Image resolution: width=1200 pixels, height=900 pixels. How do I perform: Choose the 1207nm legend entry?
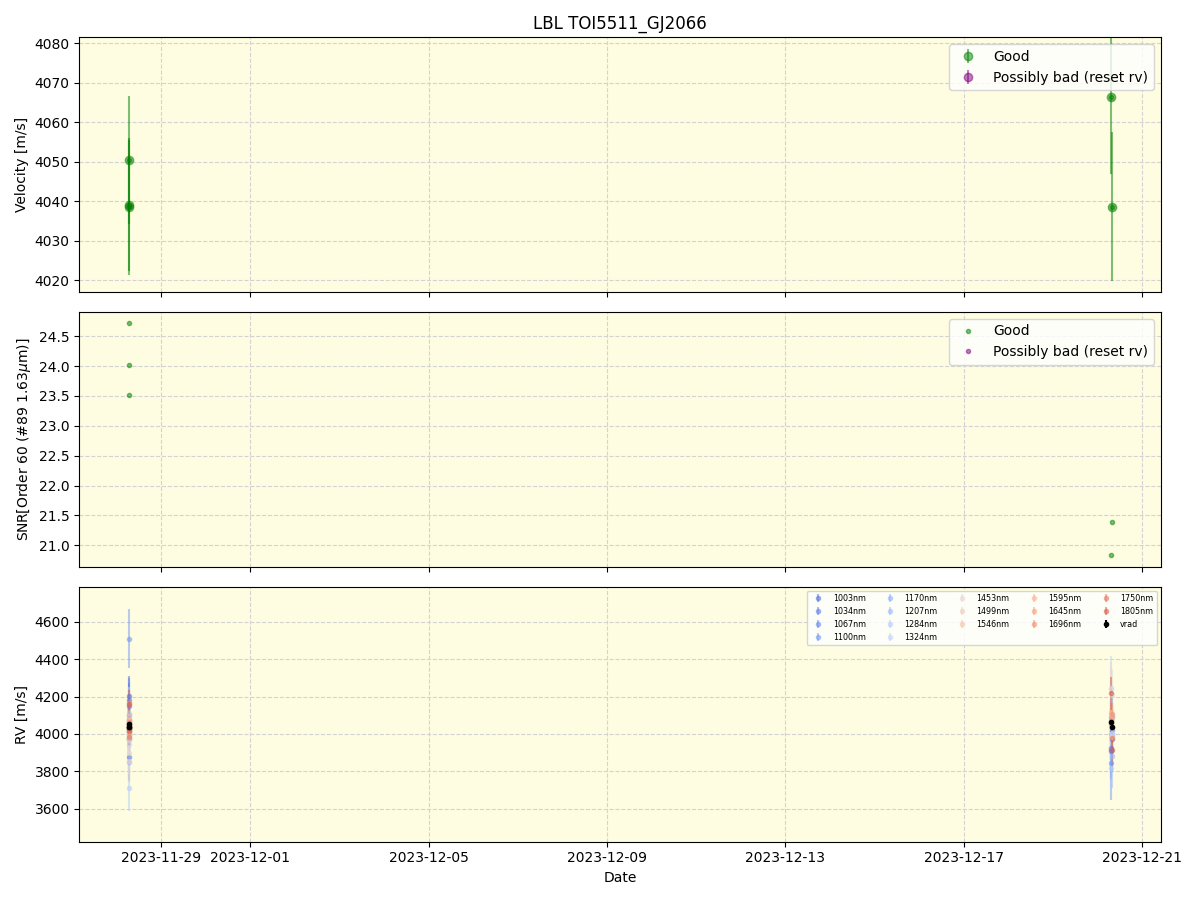tap(911, 611)
